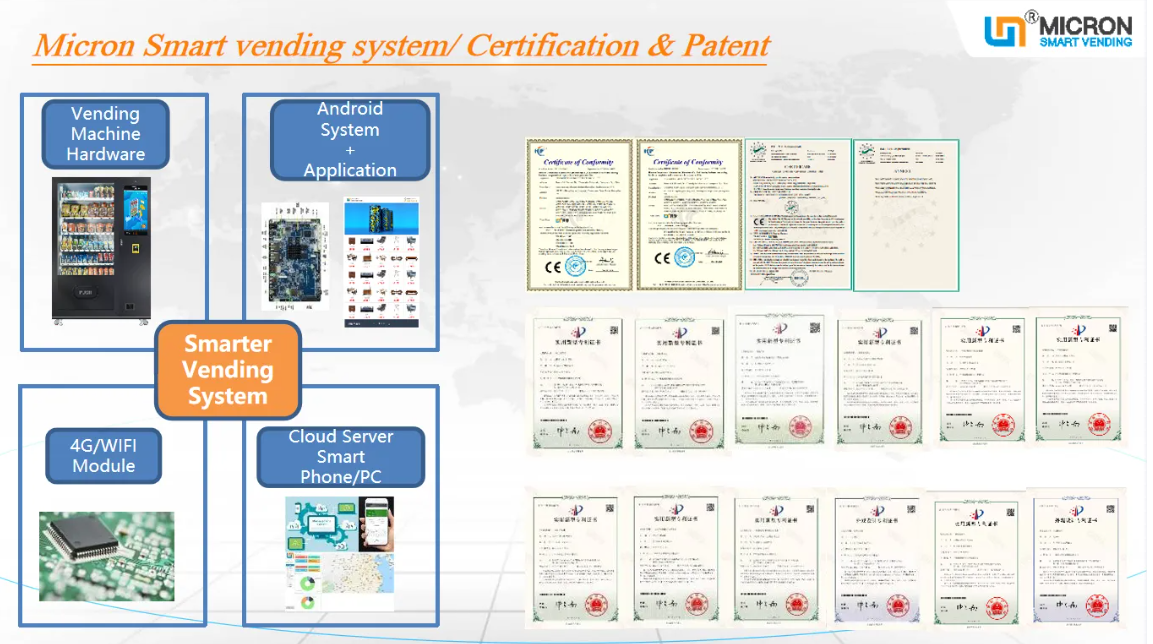Open the app screenshot beside circuit board
Viewport: 1153px width, 644px height.
381,264
